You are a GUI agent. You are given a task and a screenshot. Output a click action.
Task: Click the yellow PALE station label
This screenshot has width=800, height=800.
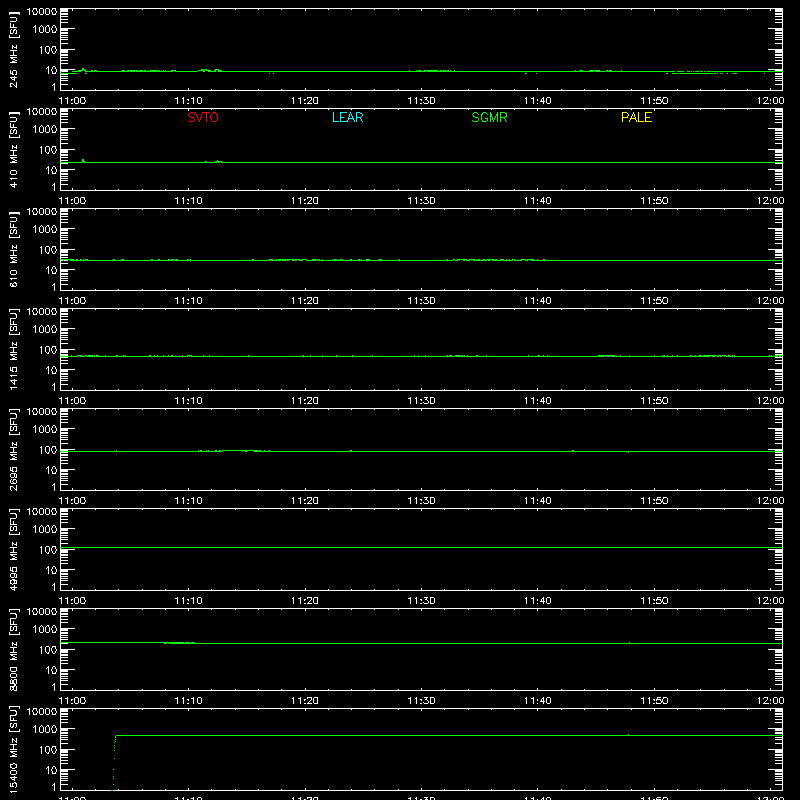[636, 117]
